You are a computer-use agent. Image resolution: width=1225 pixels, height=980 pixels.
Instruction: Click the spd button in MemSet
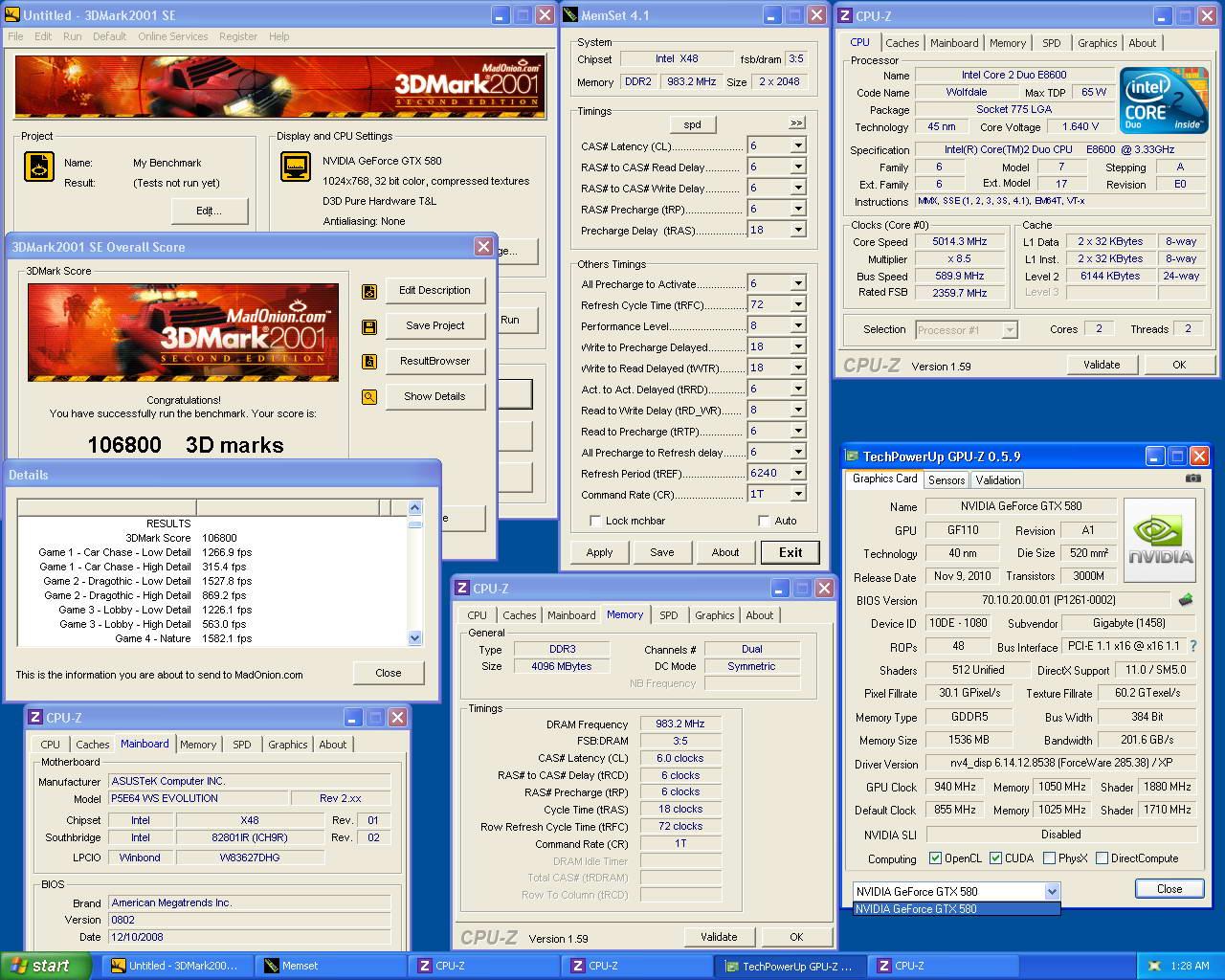tap(692, 124)
